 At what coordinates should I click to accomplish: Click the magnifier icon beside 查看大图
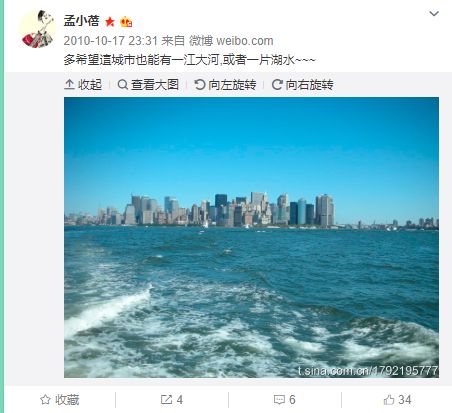(x=123, y=85)
